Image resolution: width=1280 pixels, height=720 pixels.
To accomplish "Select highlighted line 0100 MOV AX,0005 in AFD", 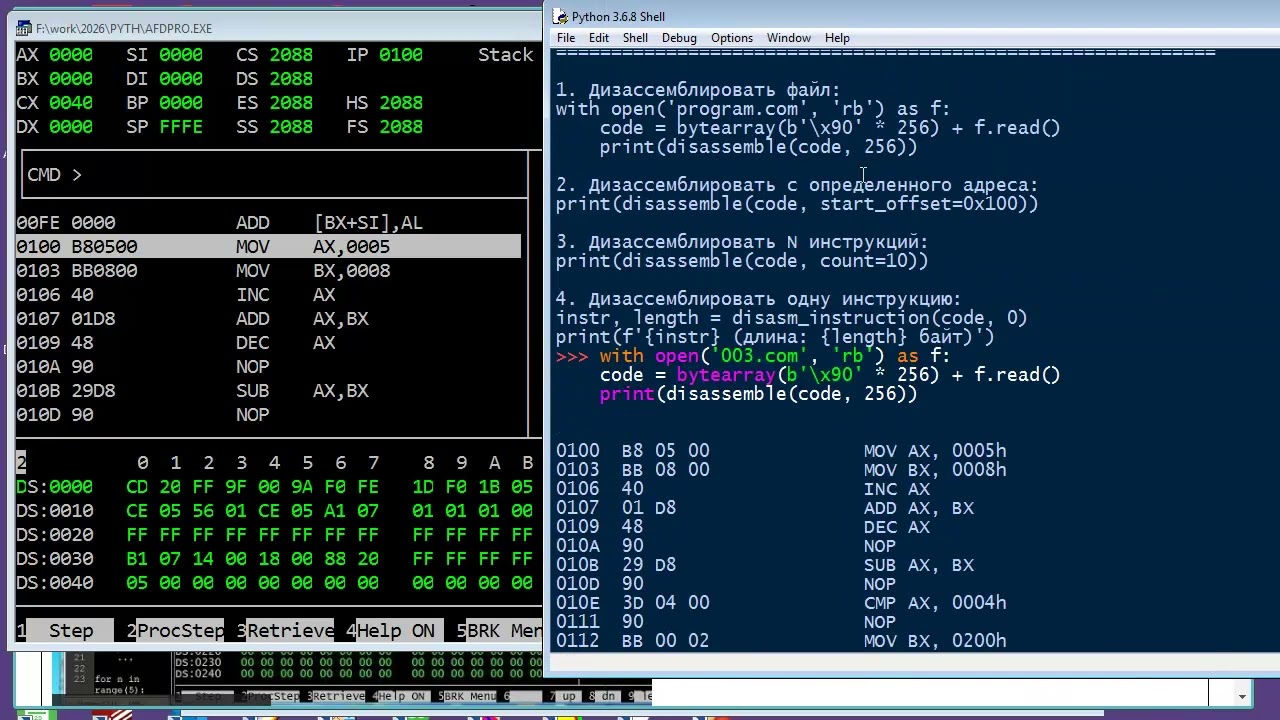I will (268, 247).
